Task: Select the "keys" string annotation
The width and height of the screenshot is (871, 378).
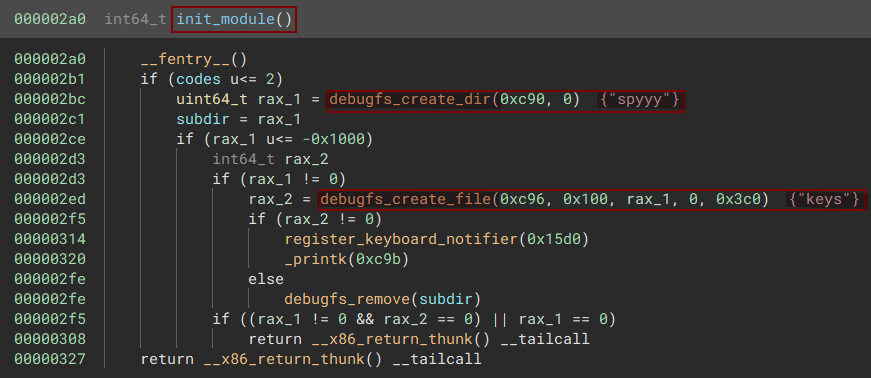Action: (824, 199)
